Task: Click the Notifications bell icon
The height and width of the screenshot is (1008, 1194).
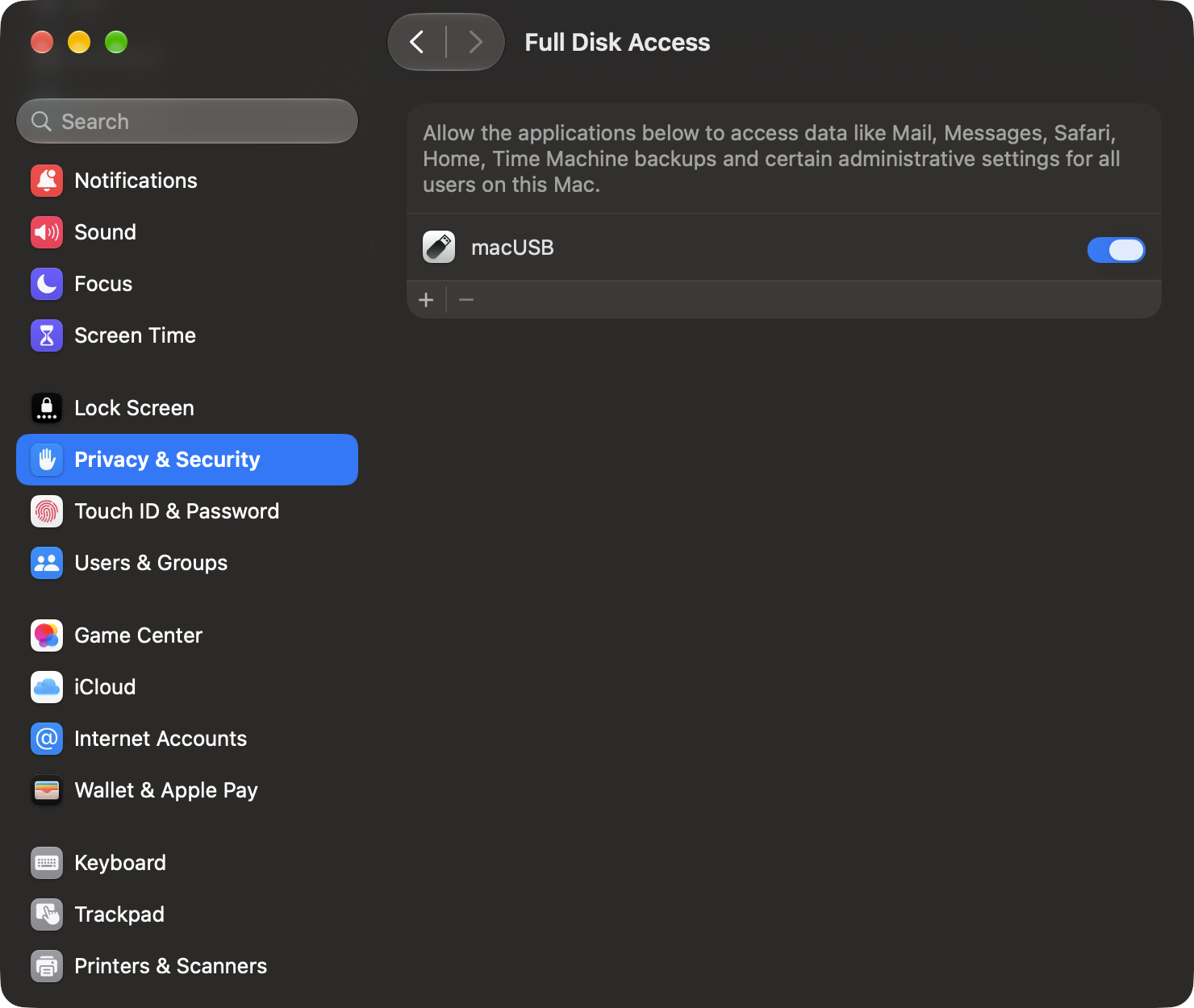Action: click(x=47, y=181)
